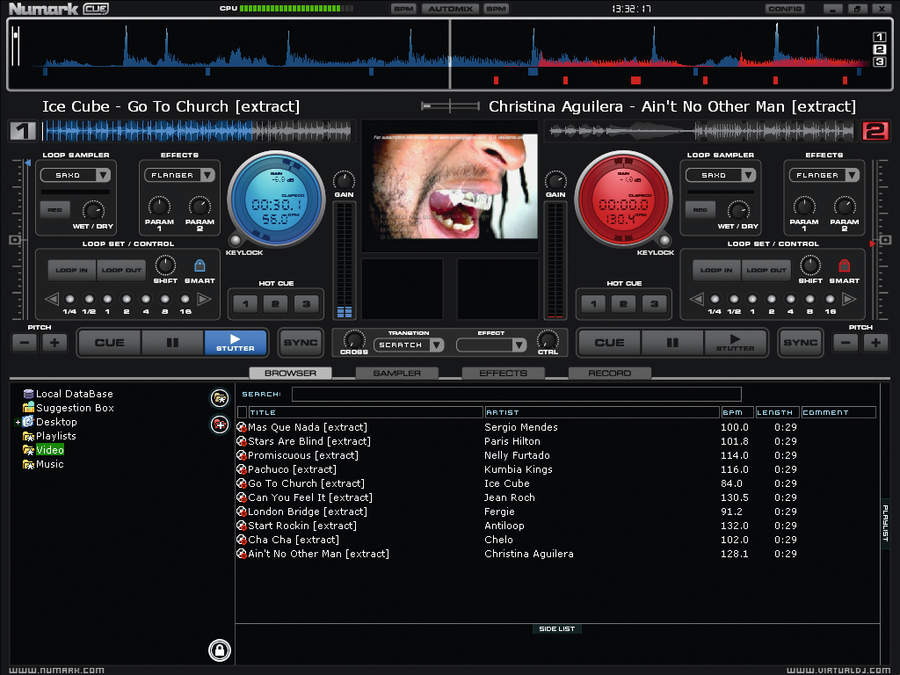
Task: Click the lock icon in the browser panel
Action: click(219, 650)
